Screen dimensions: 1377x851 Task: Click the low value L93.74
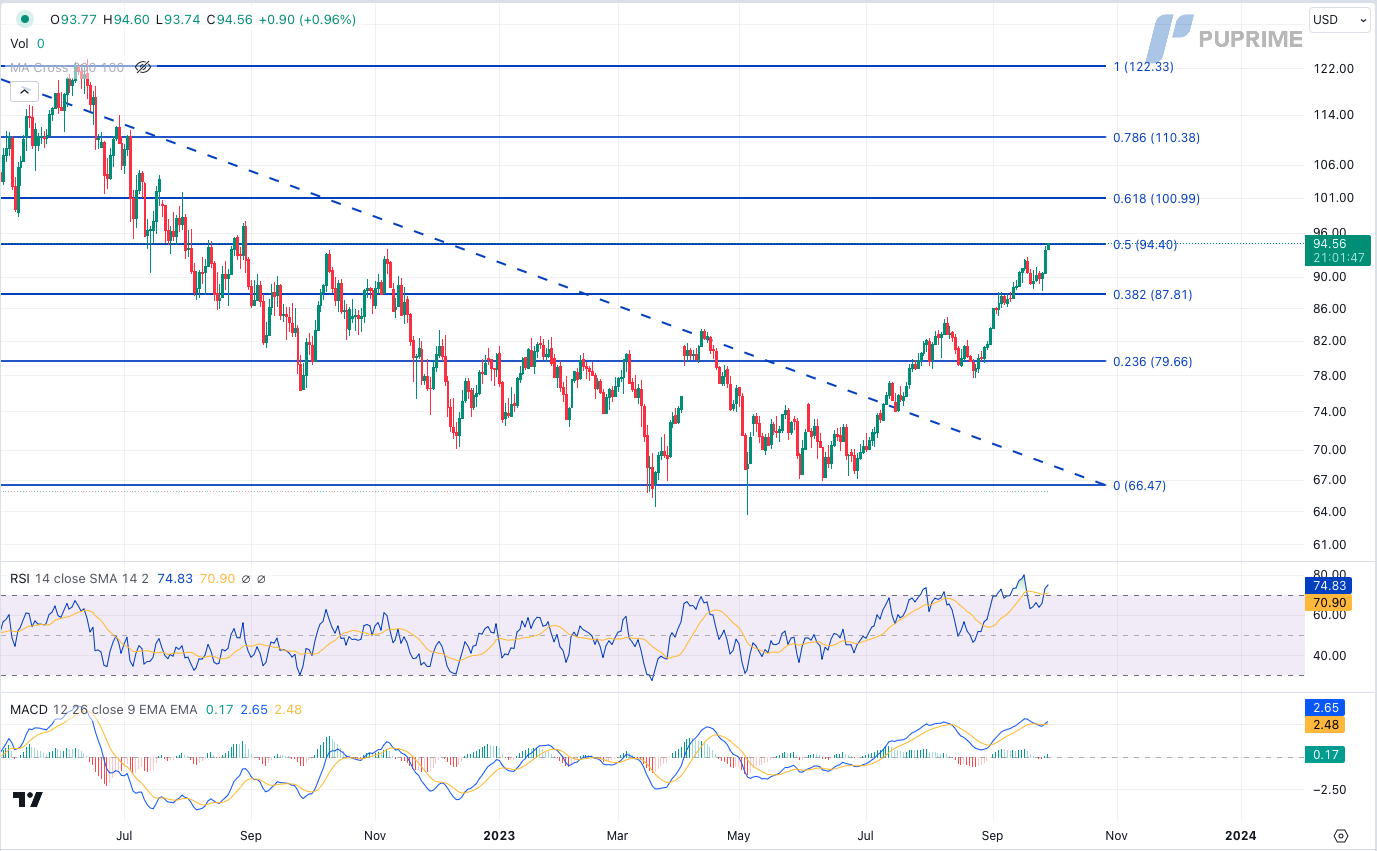(x=179, y=19)
